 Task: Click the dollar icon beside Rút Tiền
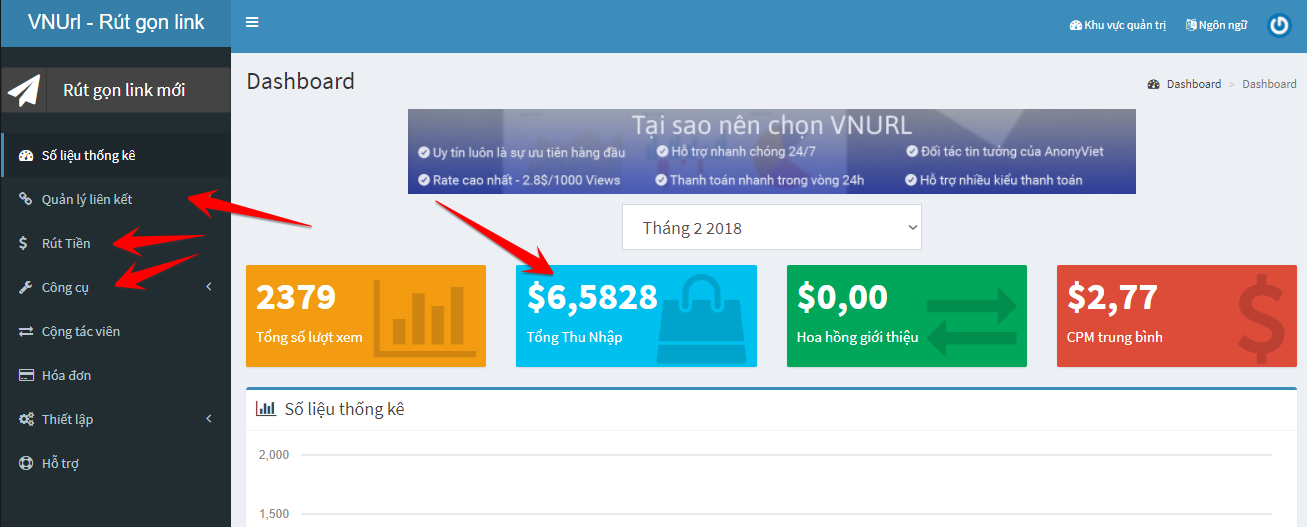pos(24,243)
